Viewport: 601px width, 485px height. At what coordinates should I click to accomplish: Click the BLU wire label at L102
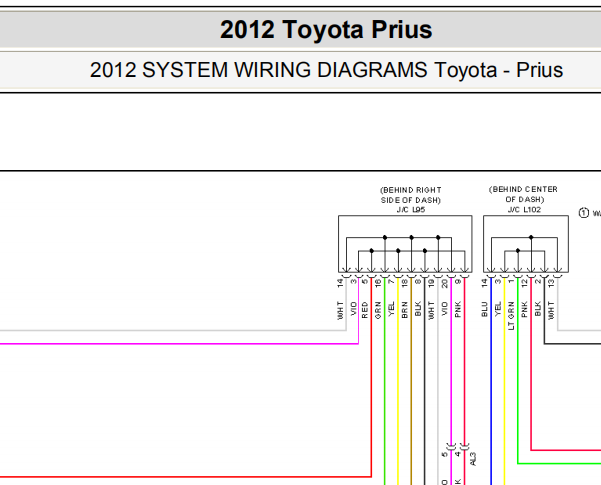[484, 309]
